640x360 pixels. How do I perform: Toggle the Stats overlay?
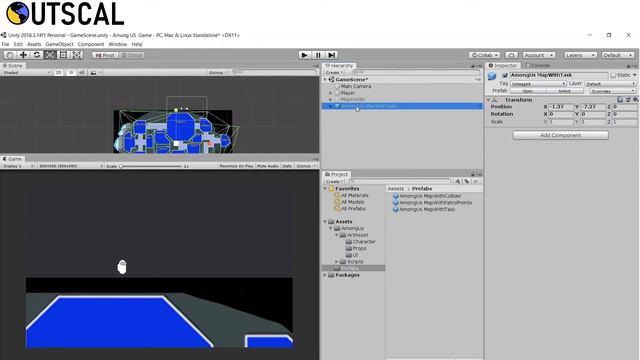coord(287,166)
